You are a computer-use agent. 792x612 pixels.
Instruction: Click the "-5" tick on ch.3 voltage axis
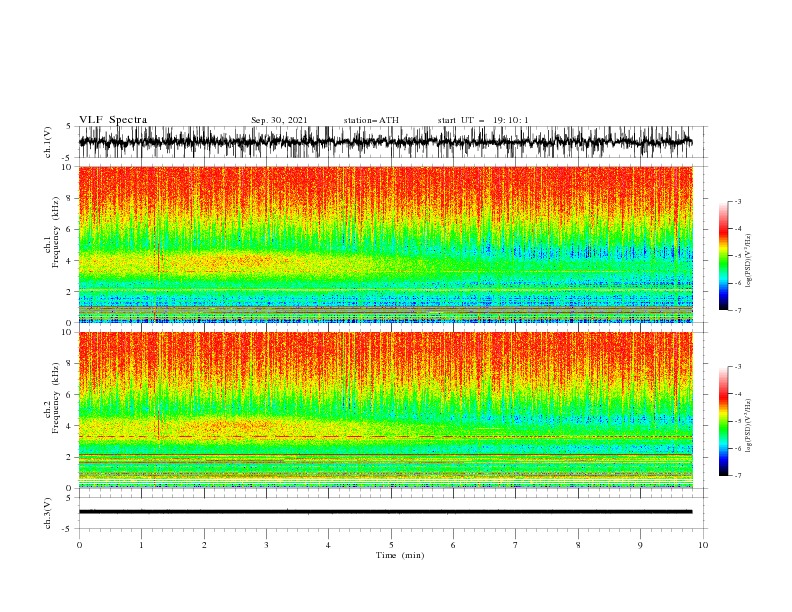[x=68, y=529]
